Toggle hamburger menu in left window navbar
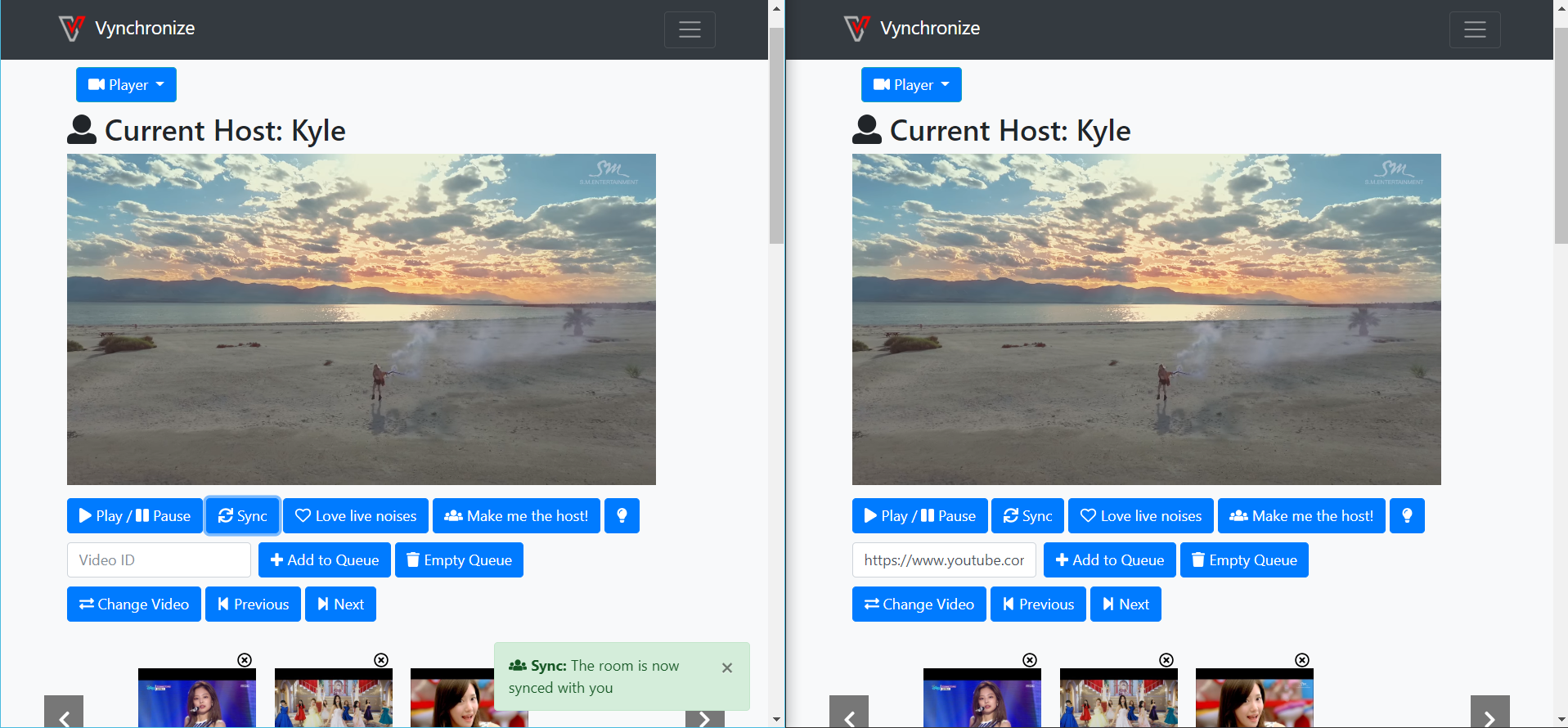The height and width of the screenshot is (728, 1568). [690, 29]
